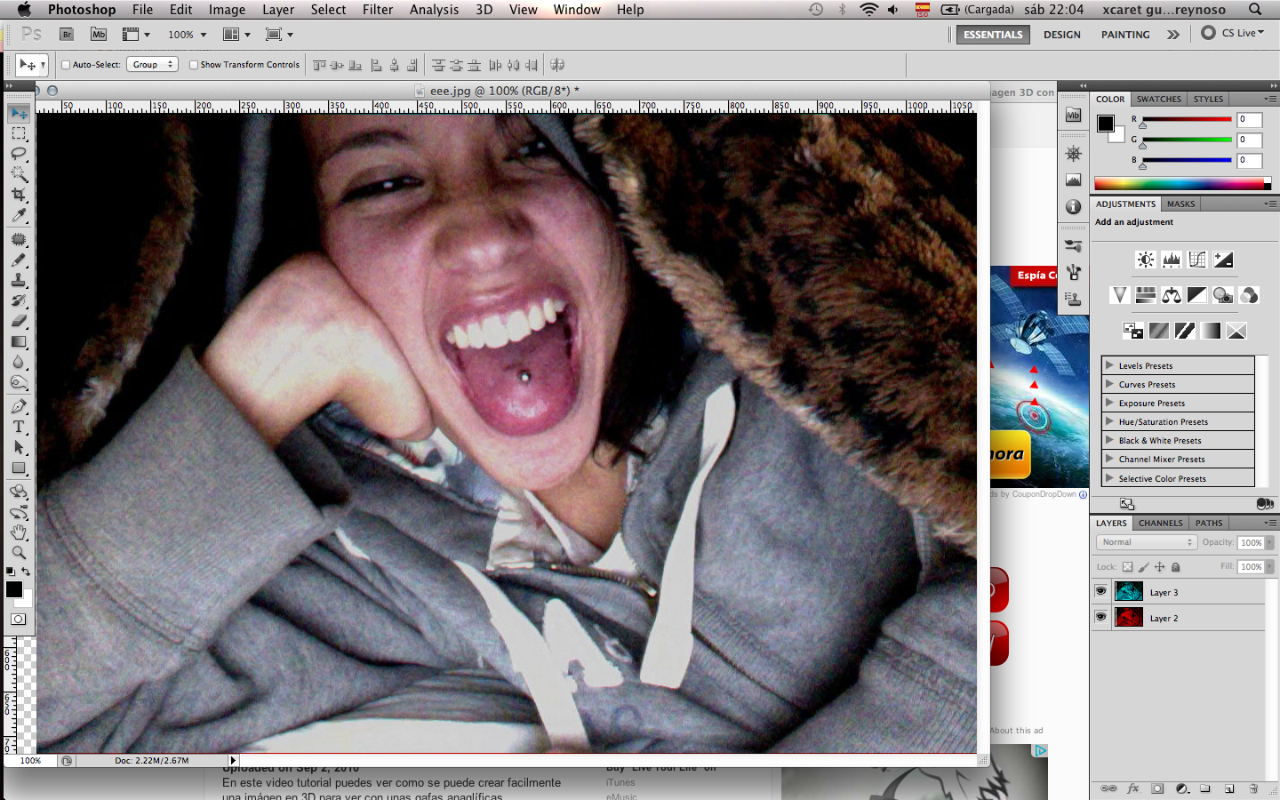This screenshot has height=800, width=1280.
Task: Create a new layer icon
Action: 1229,789
